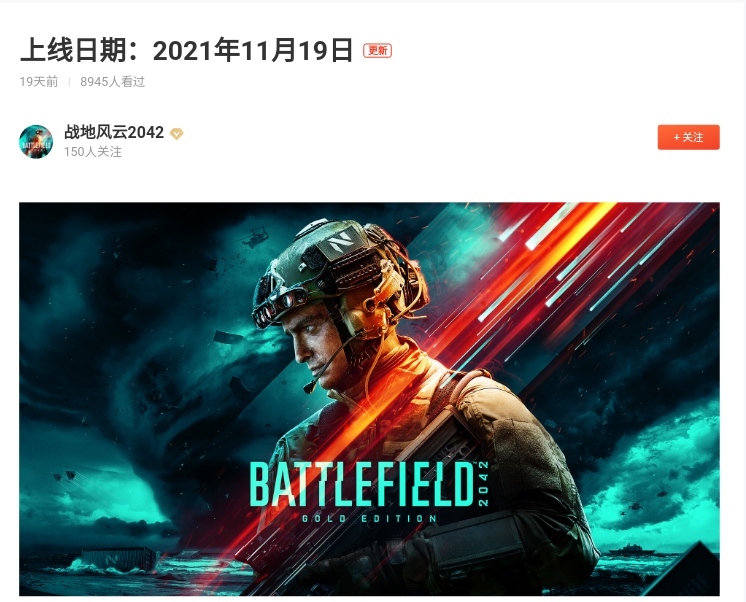Screen dimensions: 746x602
Task: Click the gold verified badge beside account name
Action: tap(177, 134)
